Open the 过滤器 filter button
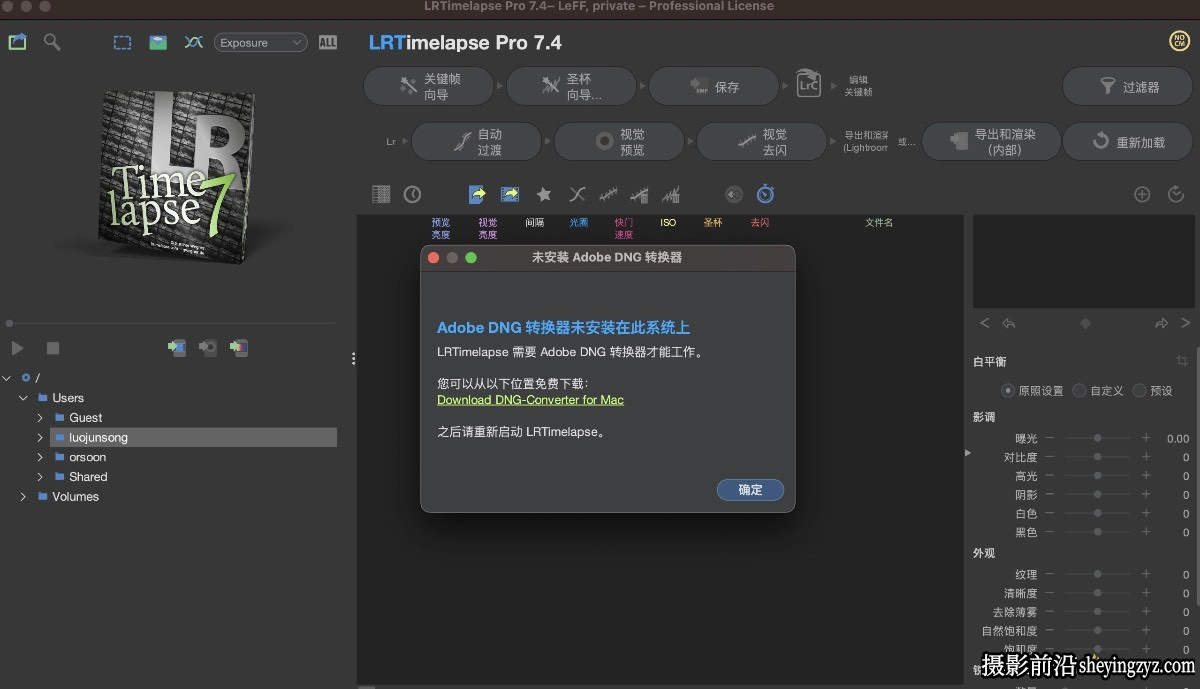The image size is (1200, 689). [1128, 87]
